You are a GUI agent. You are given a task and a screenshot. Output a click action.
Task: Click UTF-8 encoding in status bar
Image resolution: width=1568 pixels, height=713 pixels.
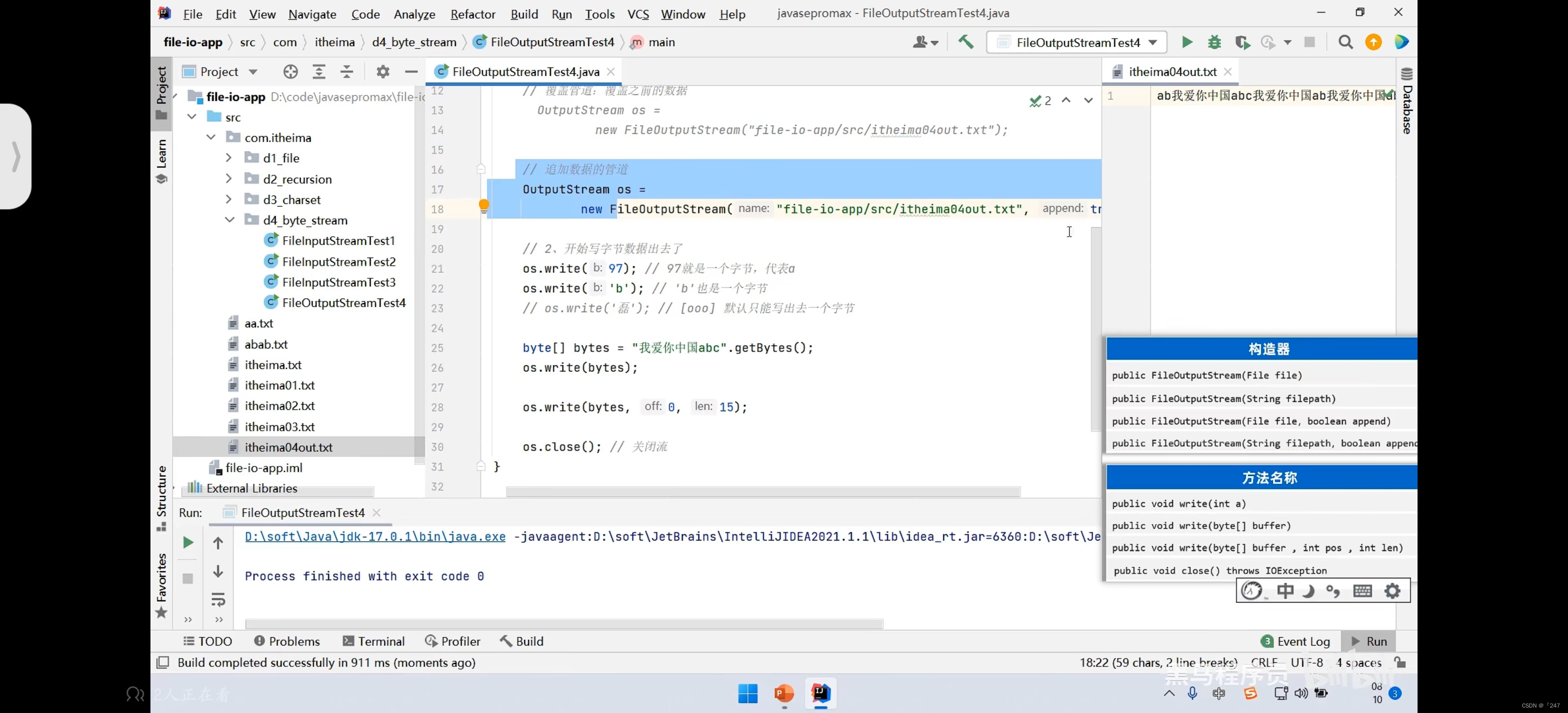pos(1306,662)
